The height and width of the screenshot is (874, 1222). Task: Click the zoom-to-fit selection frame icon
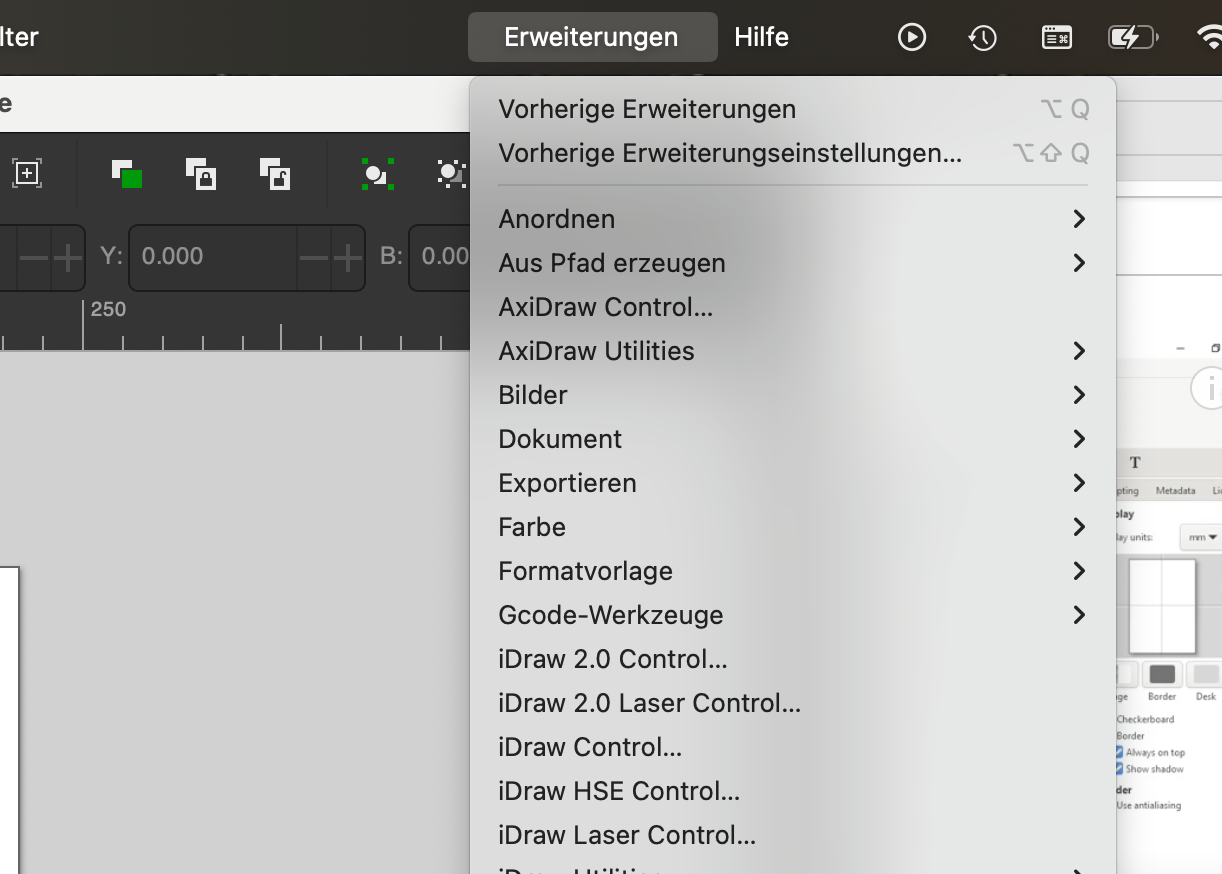[27, 173]
